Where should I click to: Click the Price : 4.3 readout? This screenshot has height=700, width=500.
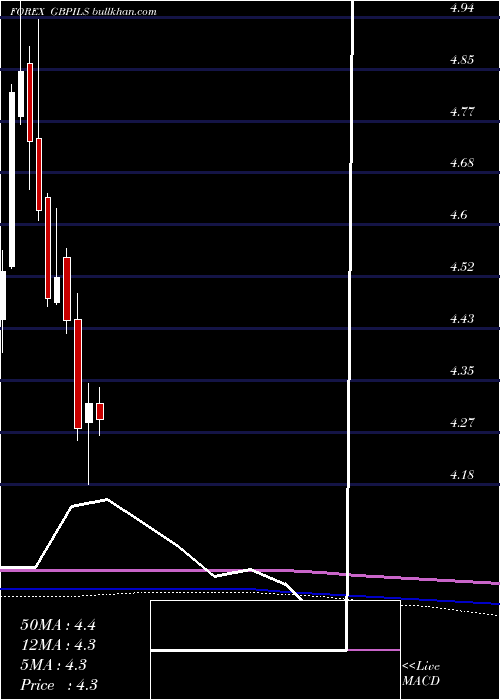pos(59,685)
